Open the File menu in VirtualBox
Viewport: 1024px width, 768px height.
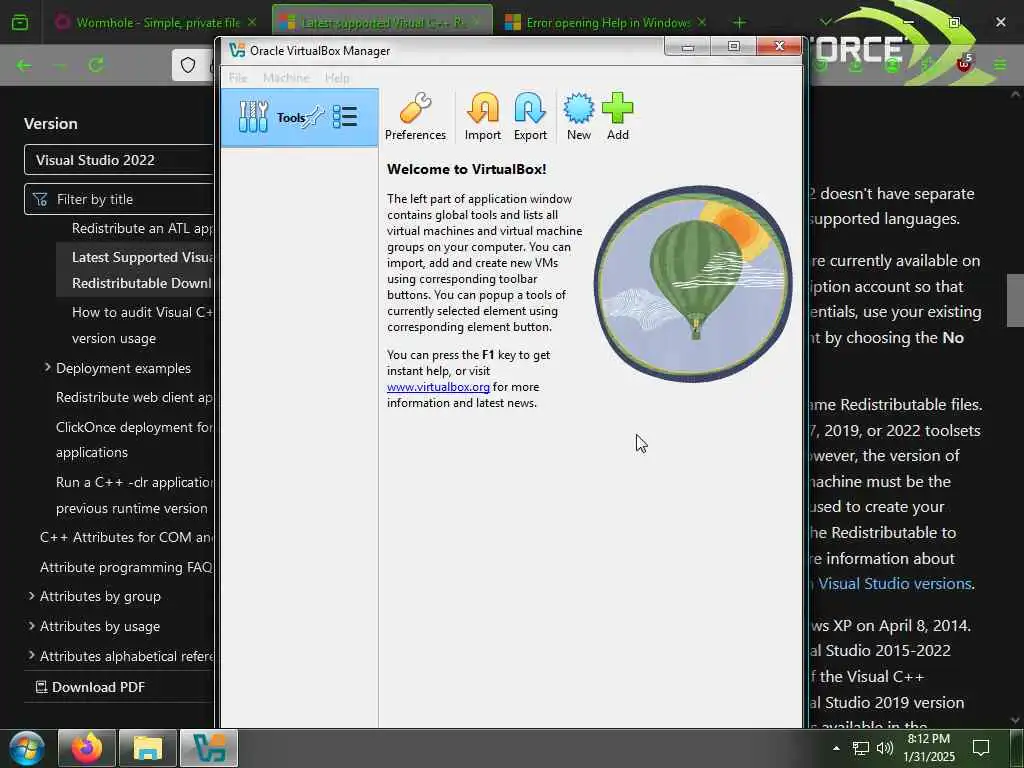238,78
